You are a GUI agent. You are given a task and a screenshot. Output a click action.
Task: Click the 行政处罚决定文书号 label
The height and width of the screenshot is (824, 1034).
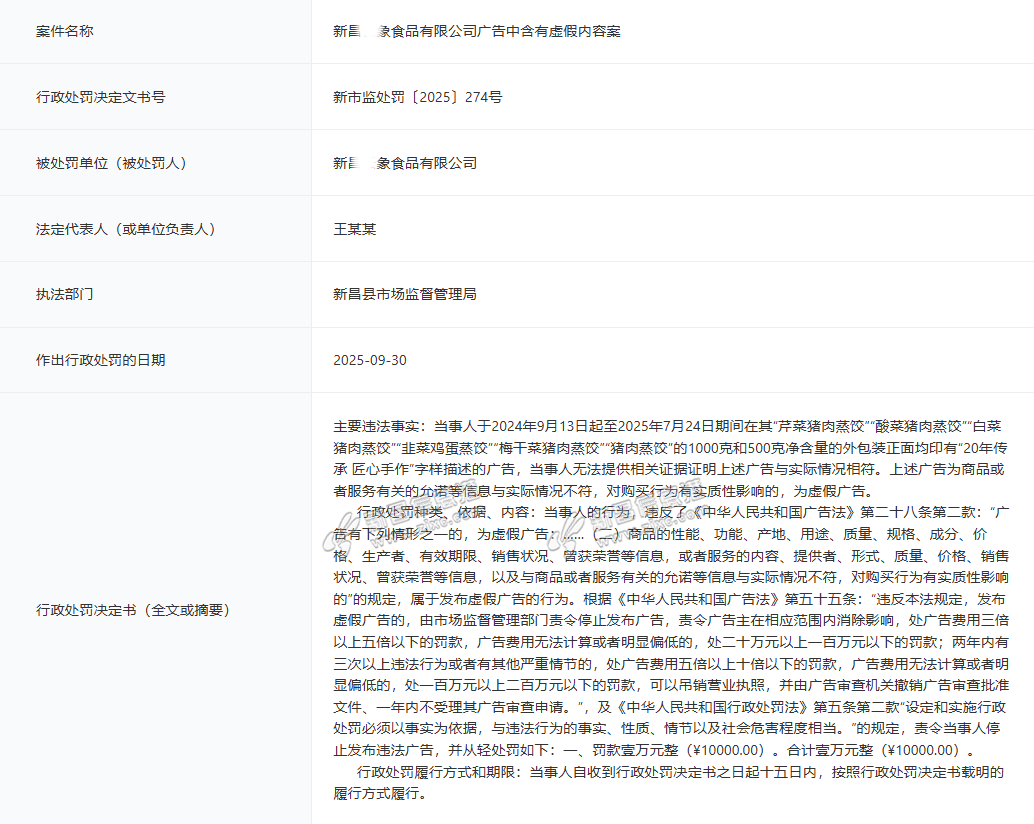[x=101, y=97]
